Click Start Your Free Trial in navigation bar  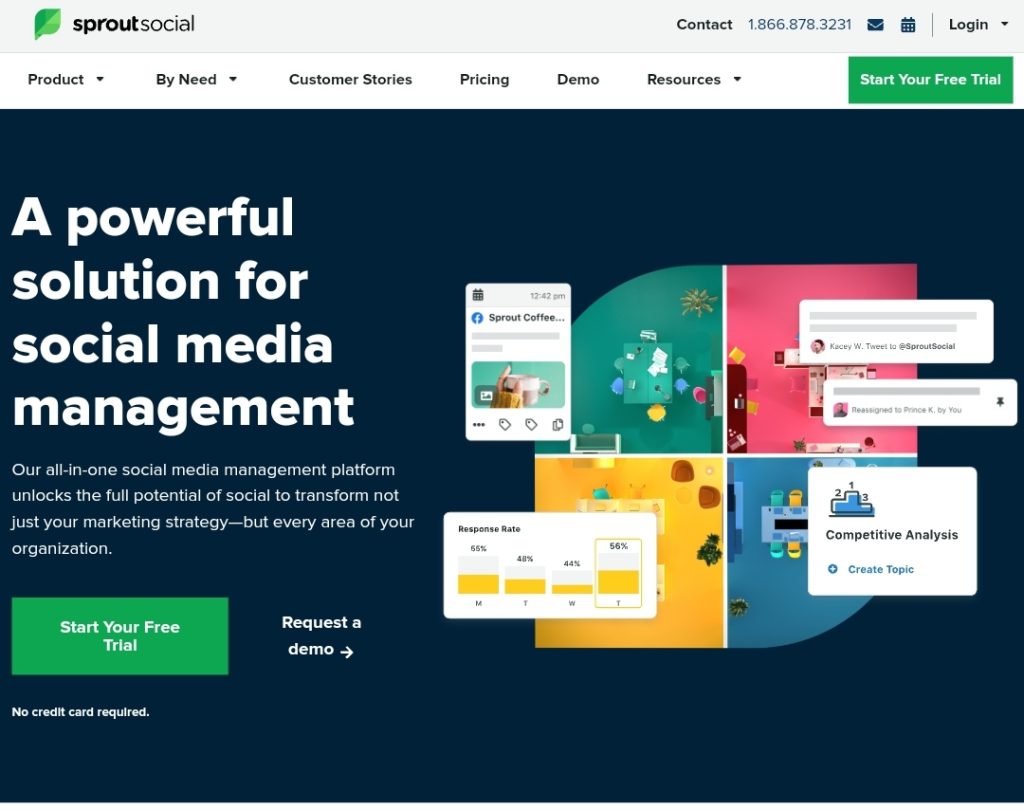[930, 80]
